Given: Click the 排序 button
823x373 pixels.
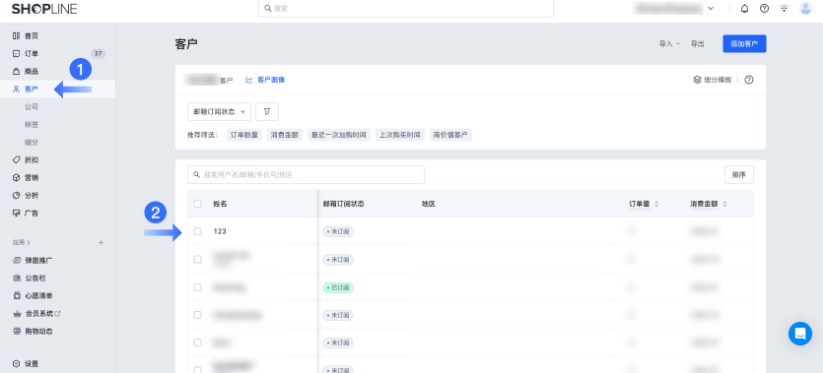Looking at the screenshot, I should [x=739, y=175].
